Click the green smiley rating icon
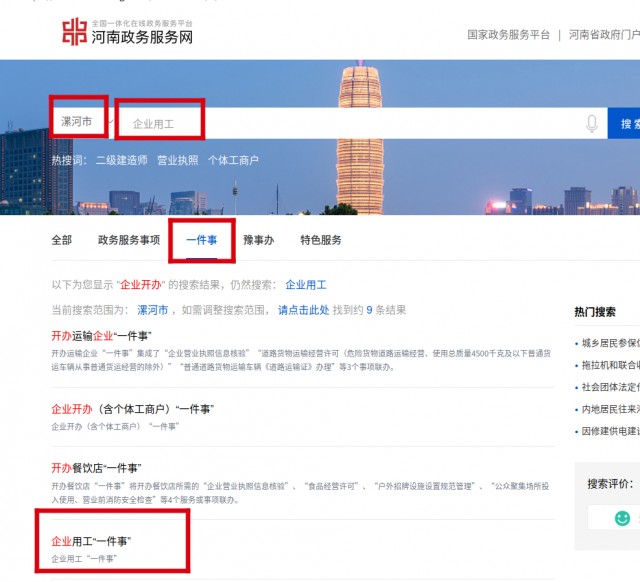 [623, 517]
